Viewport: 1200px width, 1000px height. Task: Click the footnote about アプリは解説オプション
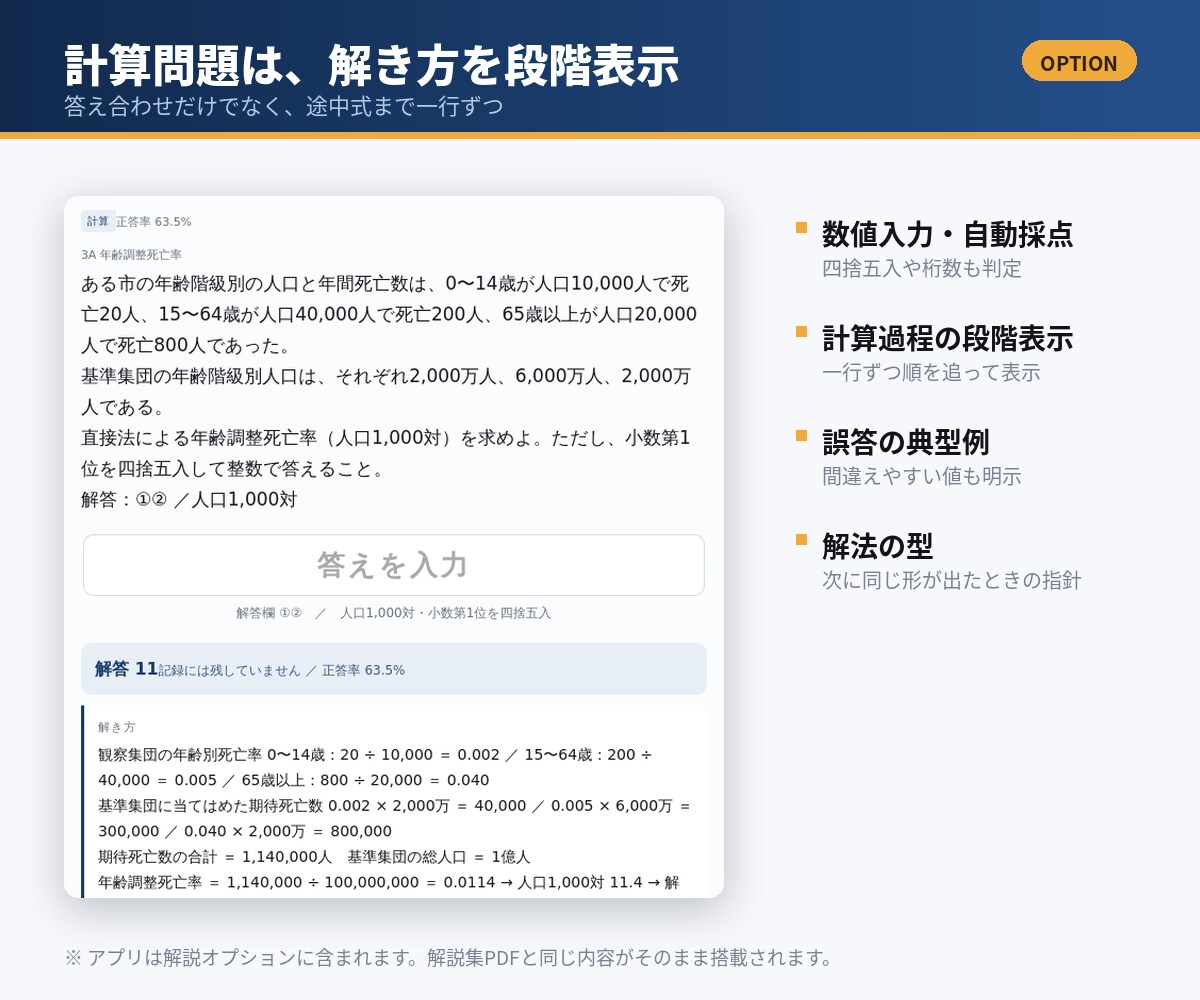449,958
